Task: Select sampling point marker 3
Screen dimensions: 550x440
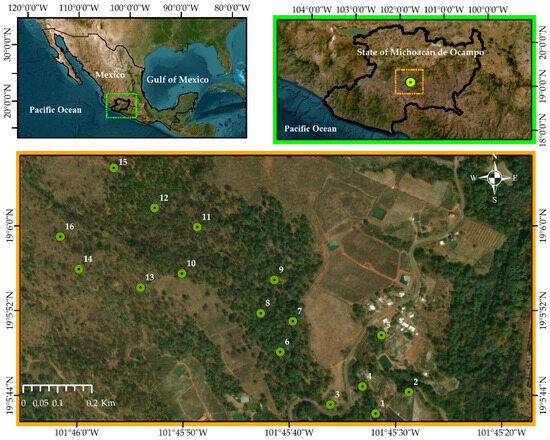Action: pyautogui.click(x=330, y=405)
